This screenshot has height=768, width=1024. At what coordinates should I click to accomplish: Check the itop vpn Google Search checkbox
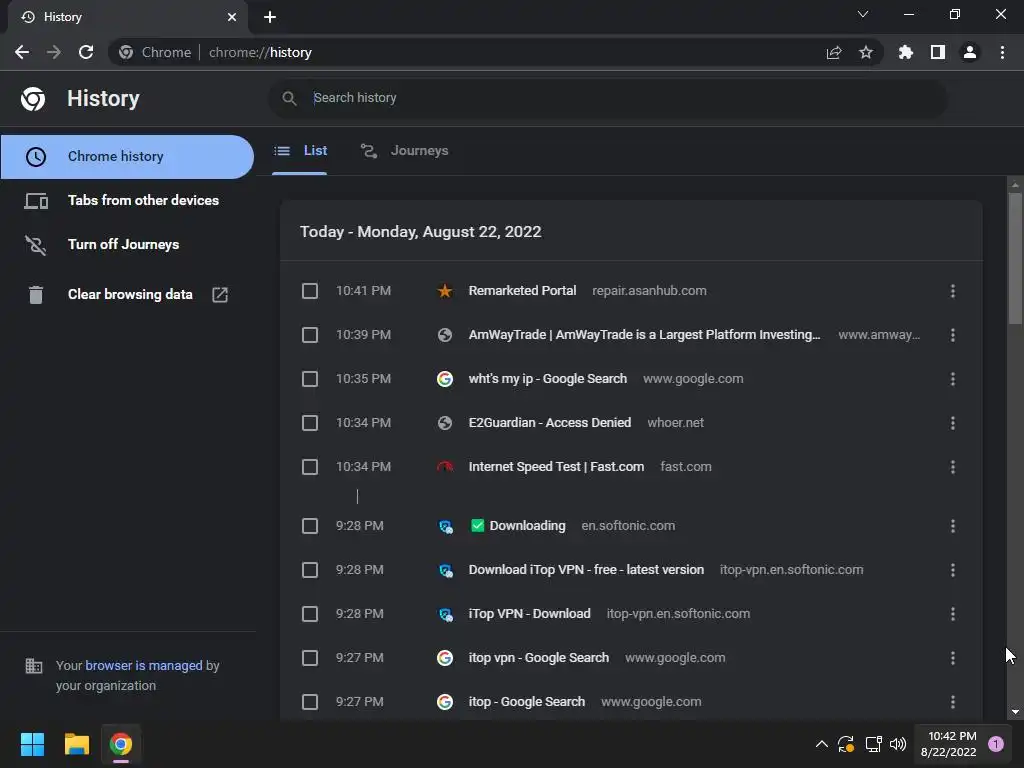click(x=310, y=658)
